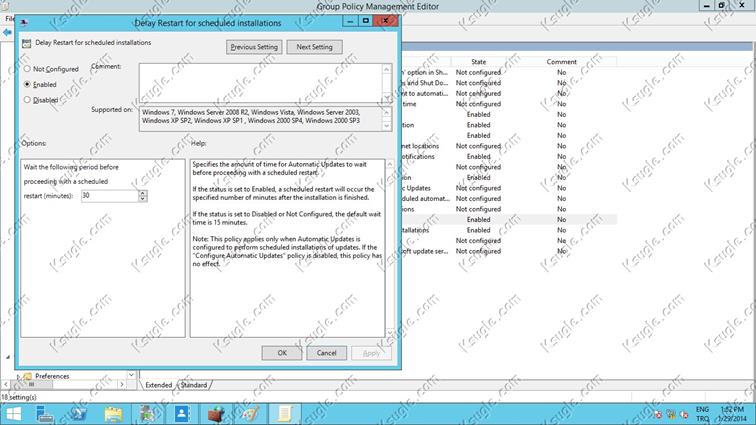
Task: Click Not configured state in 'it to automati...' row
Action: point(478,94)
